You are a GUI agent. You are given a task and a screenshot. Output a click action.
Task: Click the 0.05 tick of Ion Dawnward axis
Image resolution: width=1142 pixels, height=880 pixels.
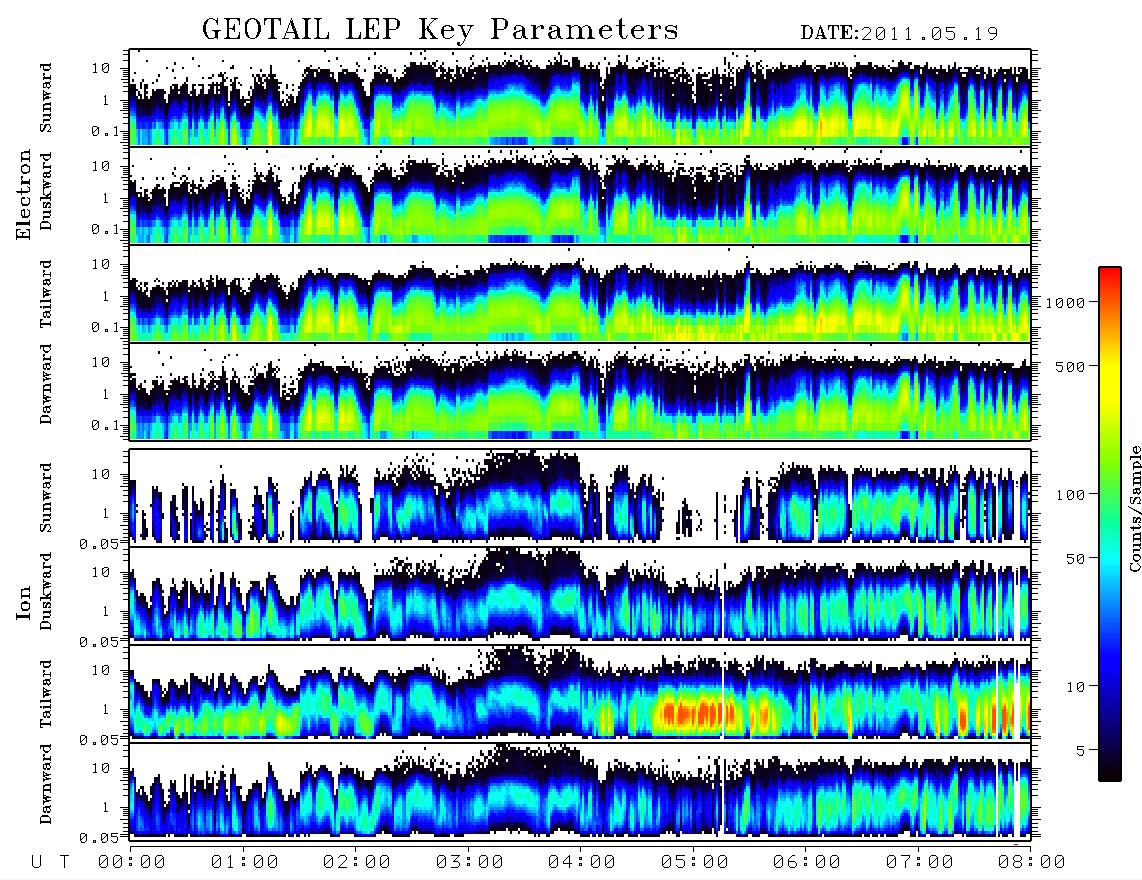click(x=99, y=838)
